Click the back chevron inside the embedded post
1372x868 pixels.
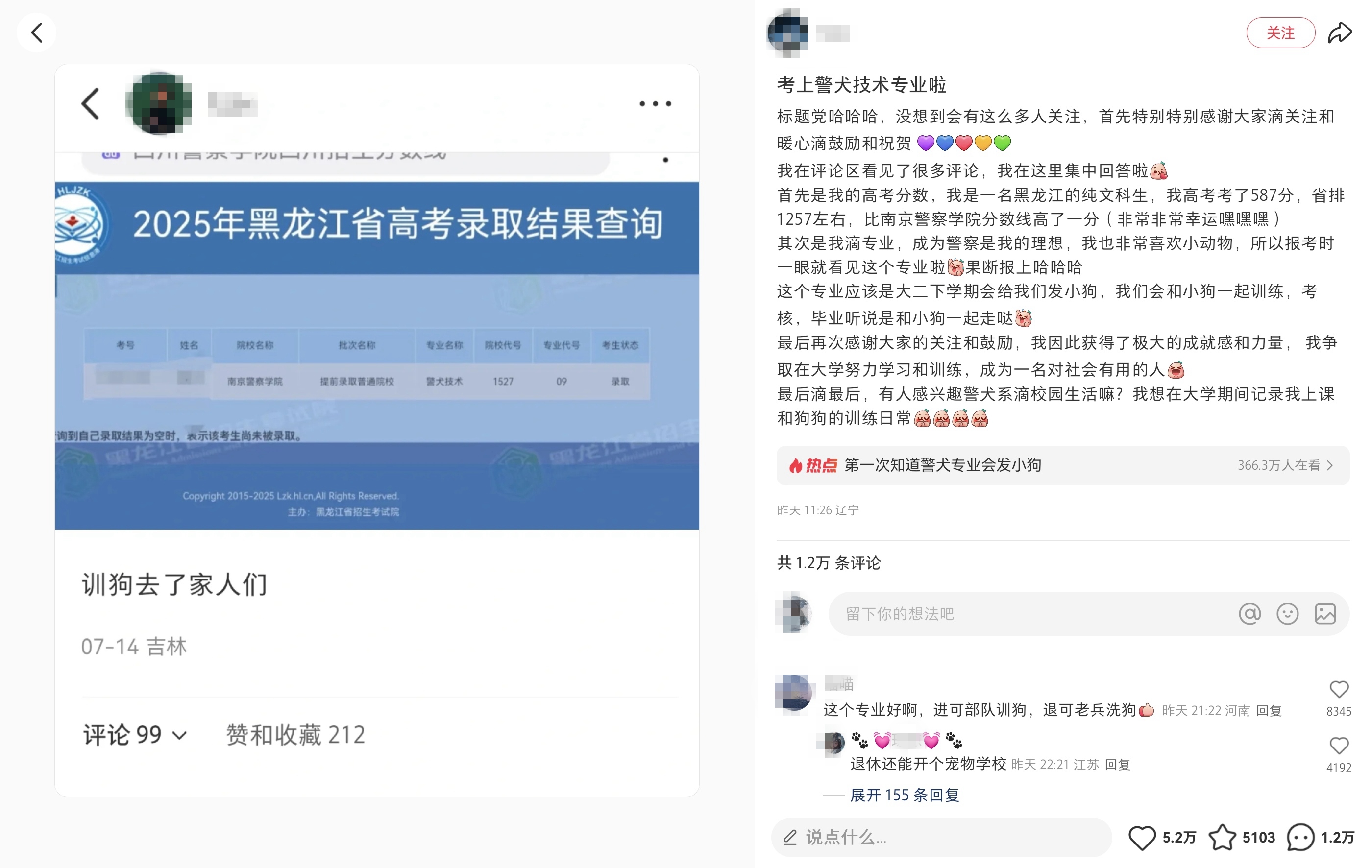point(91,104)
